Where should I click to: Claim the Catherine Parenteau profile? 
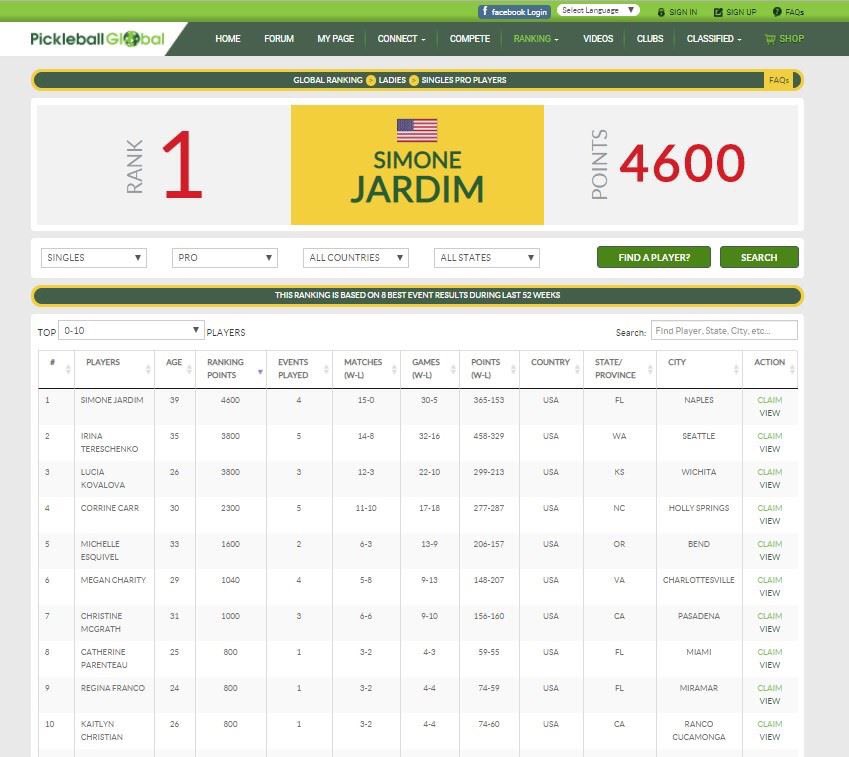(x=769, y=652)
